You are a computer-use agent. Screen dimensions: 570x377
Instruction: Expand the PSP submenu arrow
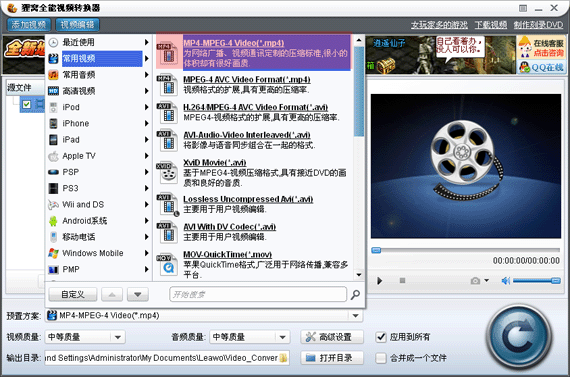coord(146,172)
